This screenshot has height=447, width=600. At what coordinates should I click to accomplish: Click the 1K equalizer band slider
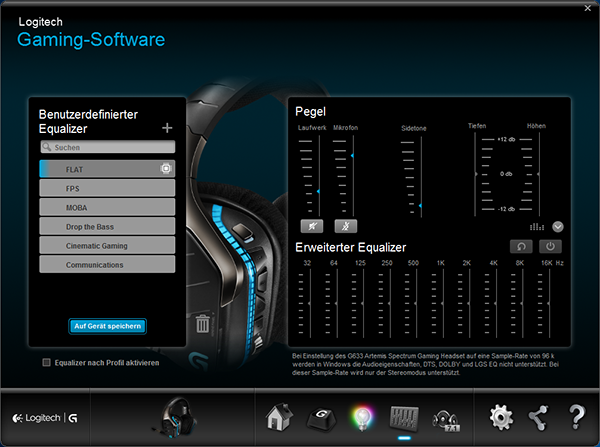click(443, 303)
